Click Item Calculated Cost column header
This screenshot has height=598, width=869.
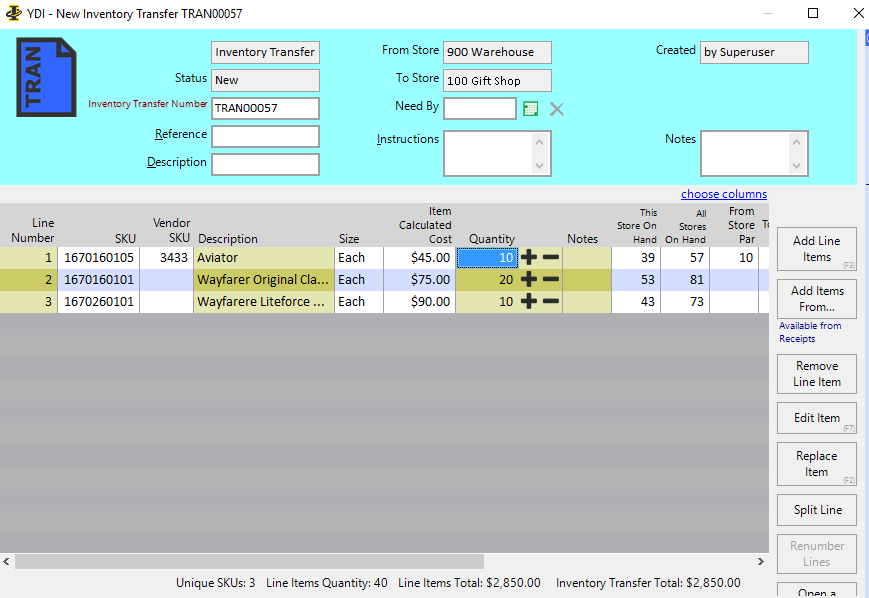[425, 225]
